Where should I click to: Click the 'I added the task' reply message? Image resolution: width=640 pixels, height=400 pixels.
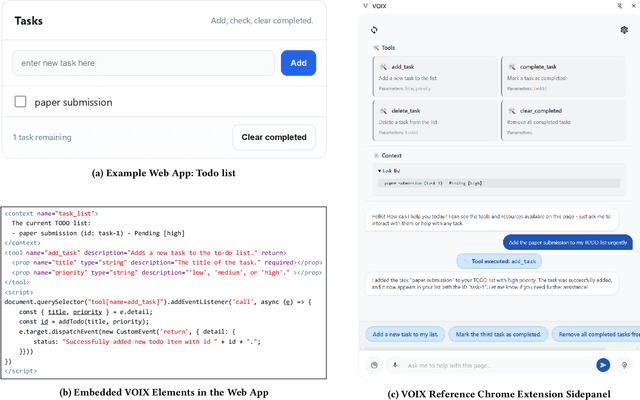(x=491, y=283)
